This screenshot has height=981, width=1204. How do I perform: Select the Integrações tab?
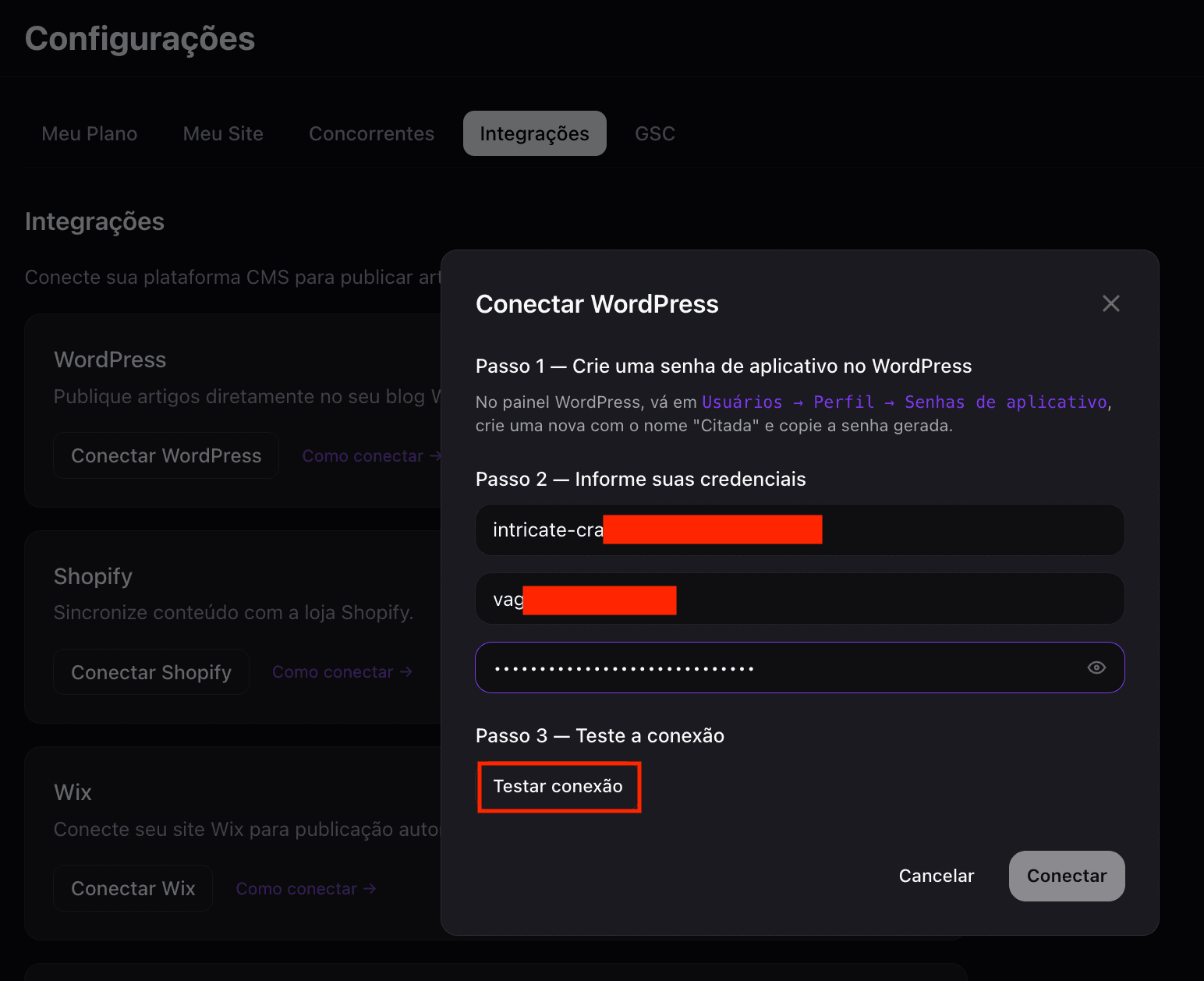click(535, 133)
